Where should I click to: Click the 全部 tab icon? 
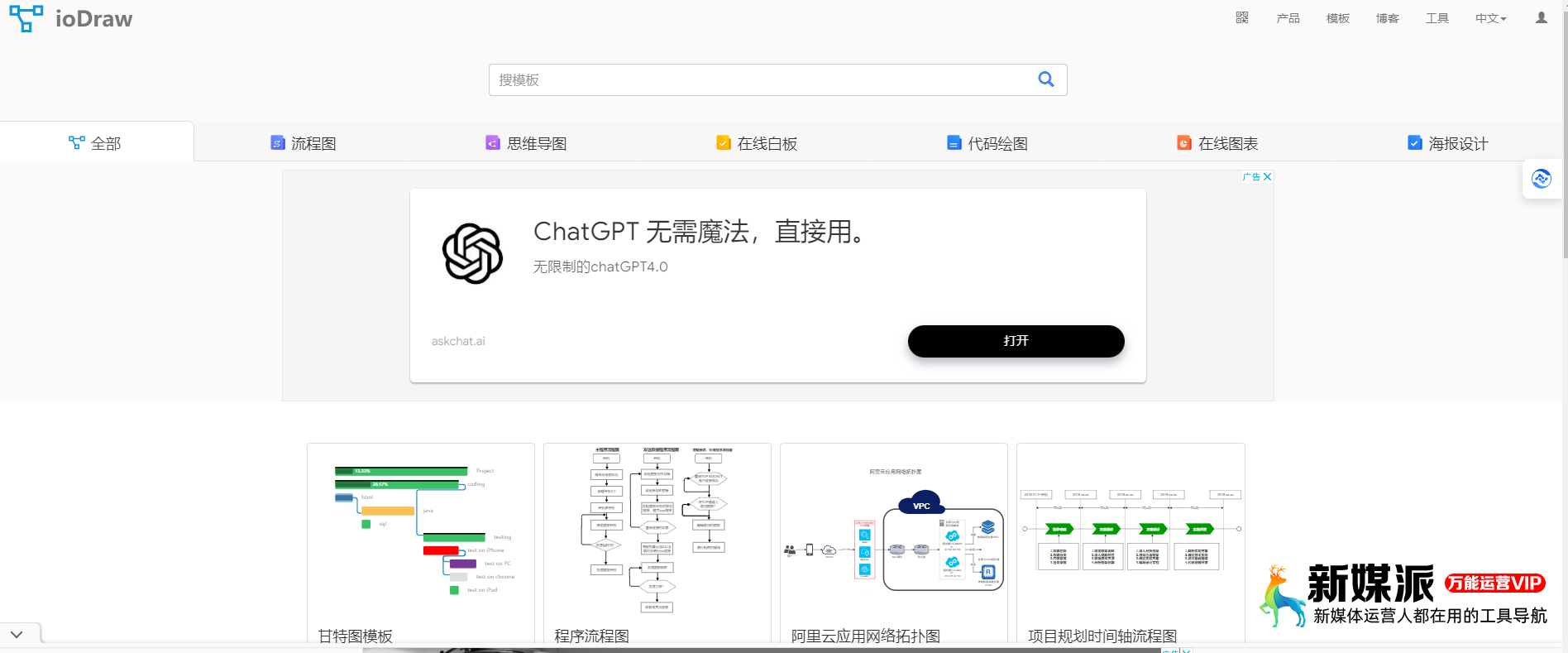click(x=77, y=143)
